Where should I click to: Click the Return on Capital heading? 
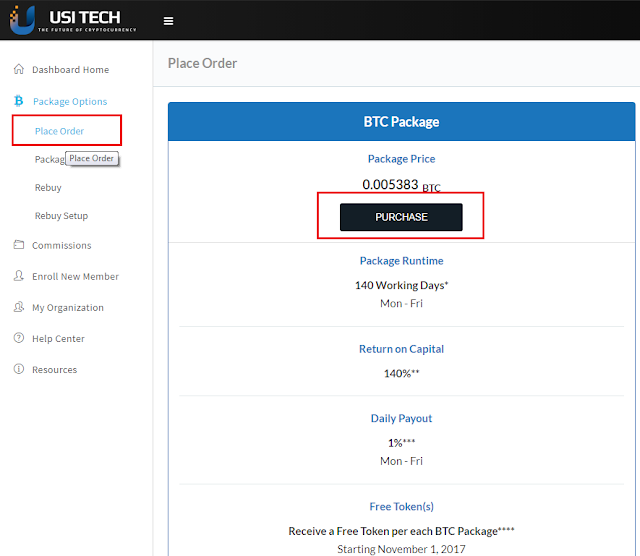point(402,349)
